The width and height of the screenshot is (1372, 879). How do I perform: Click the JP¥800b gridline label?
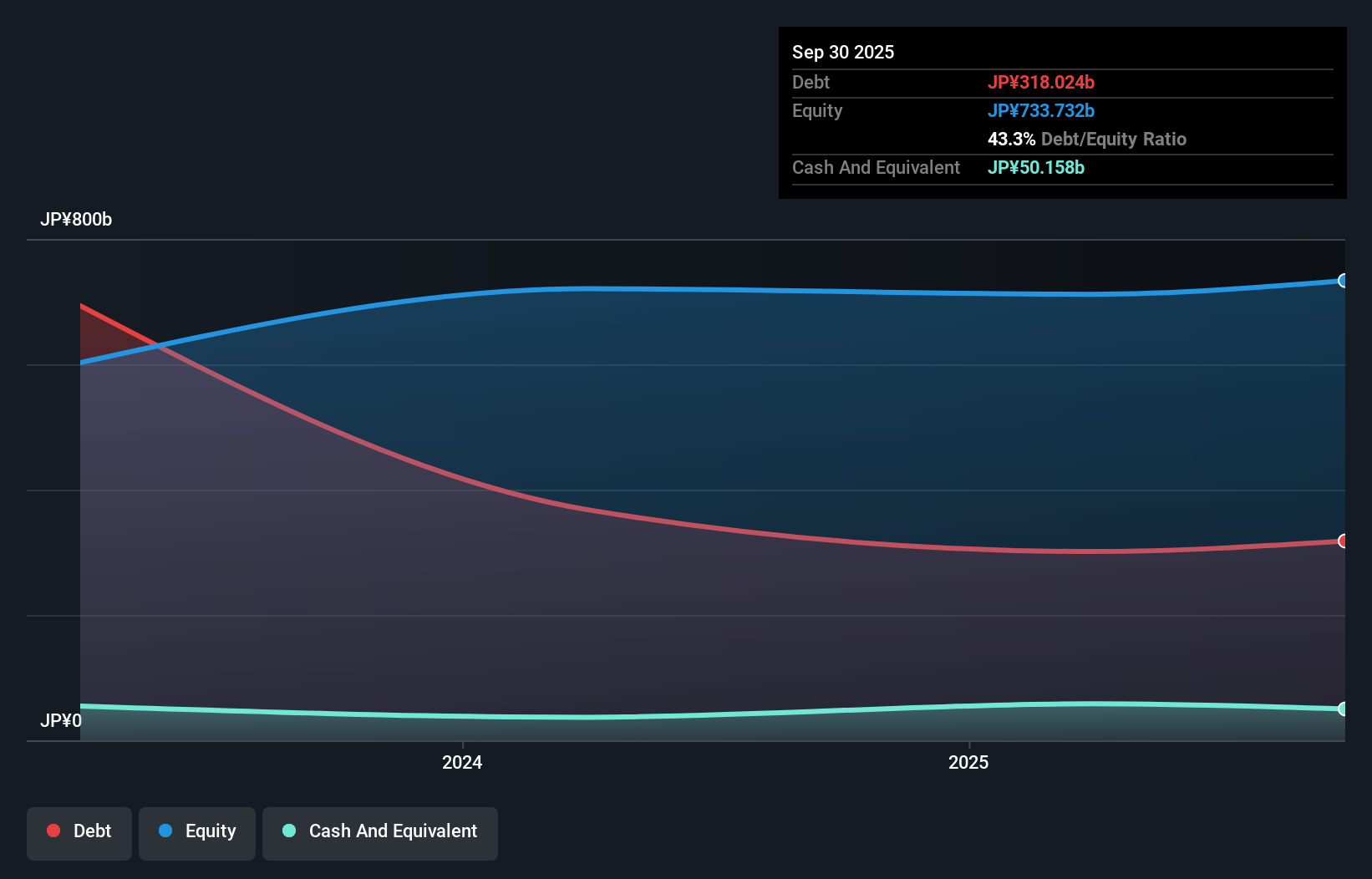(75, 220)
